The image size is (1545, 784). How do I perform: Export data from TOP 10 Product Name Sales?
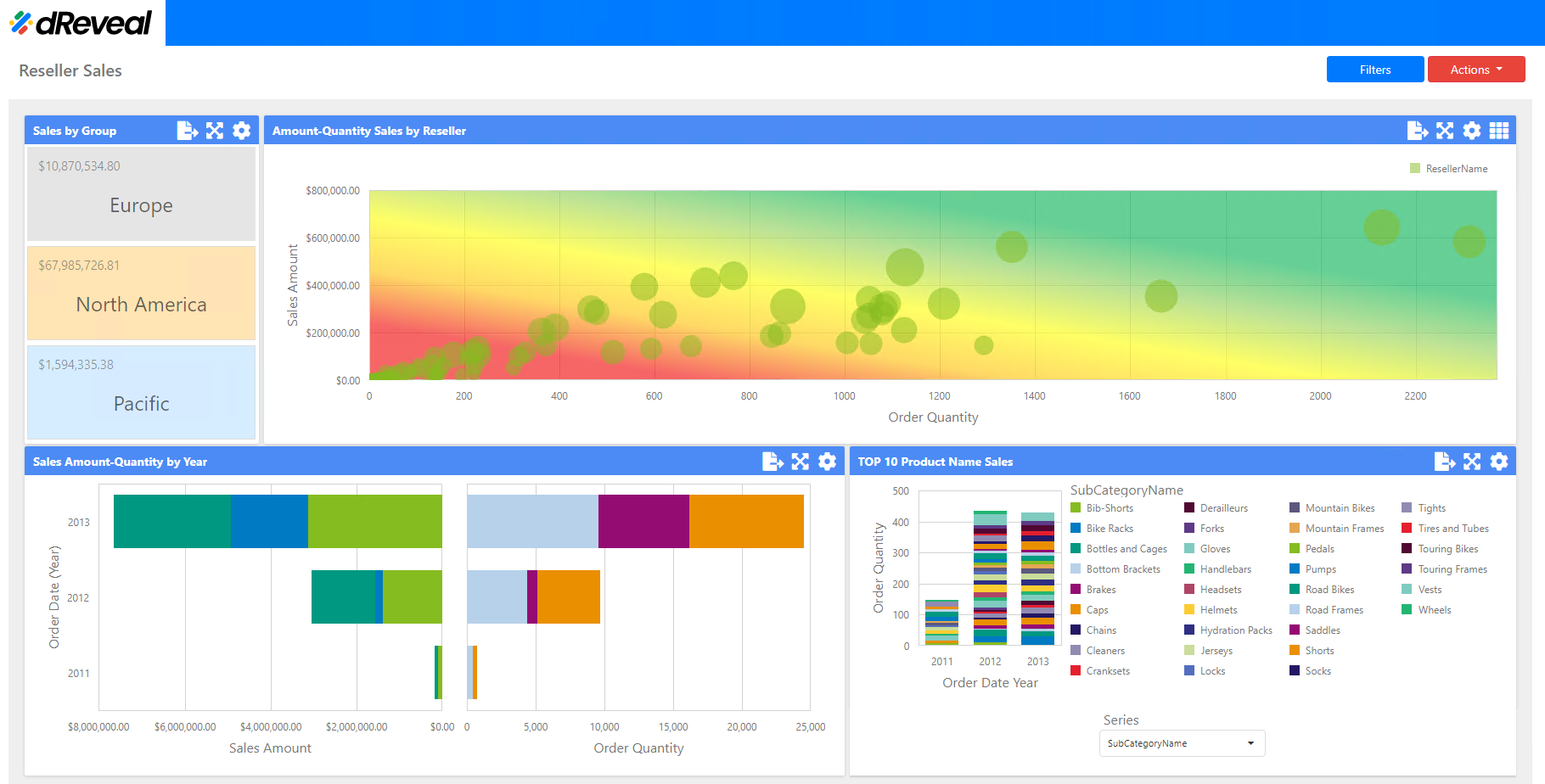tap(1446, 461)
